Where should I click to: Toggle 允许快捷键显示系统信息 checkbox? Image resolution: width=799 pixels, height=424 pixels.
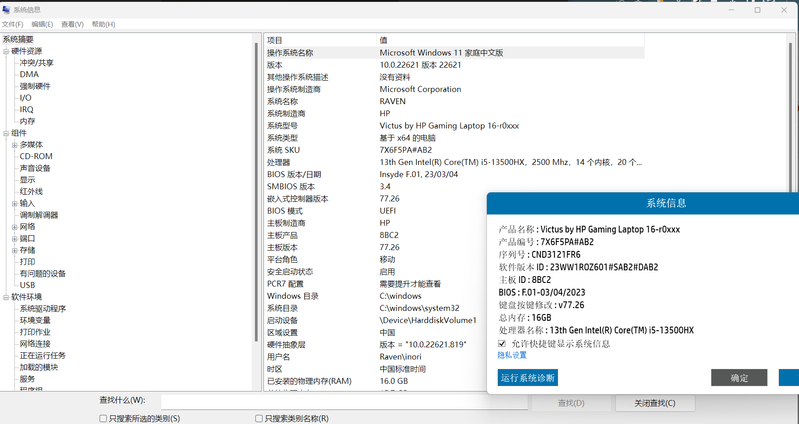(502, 343)
